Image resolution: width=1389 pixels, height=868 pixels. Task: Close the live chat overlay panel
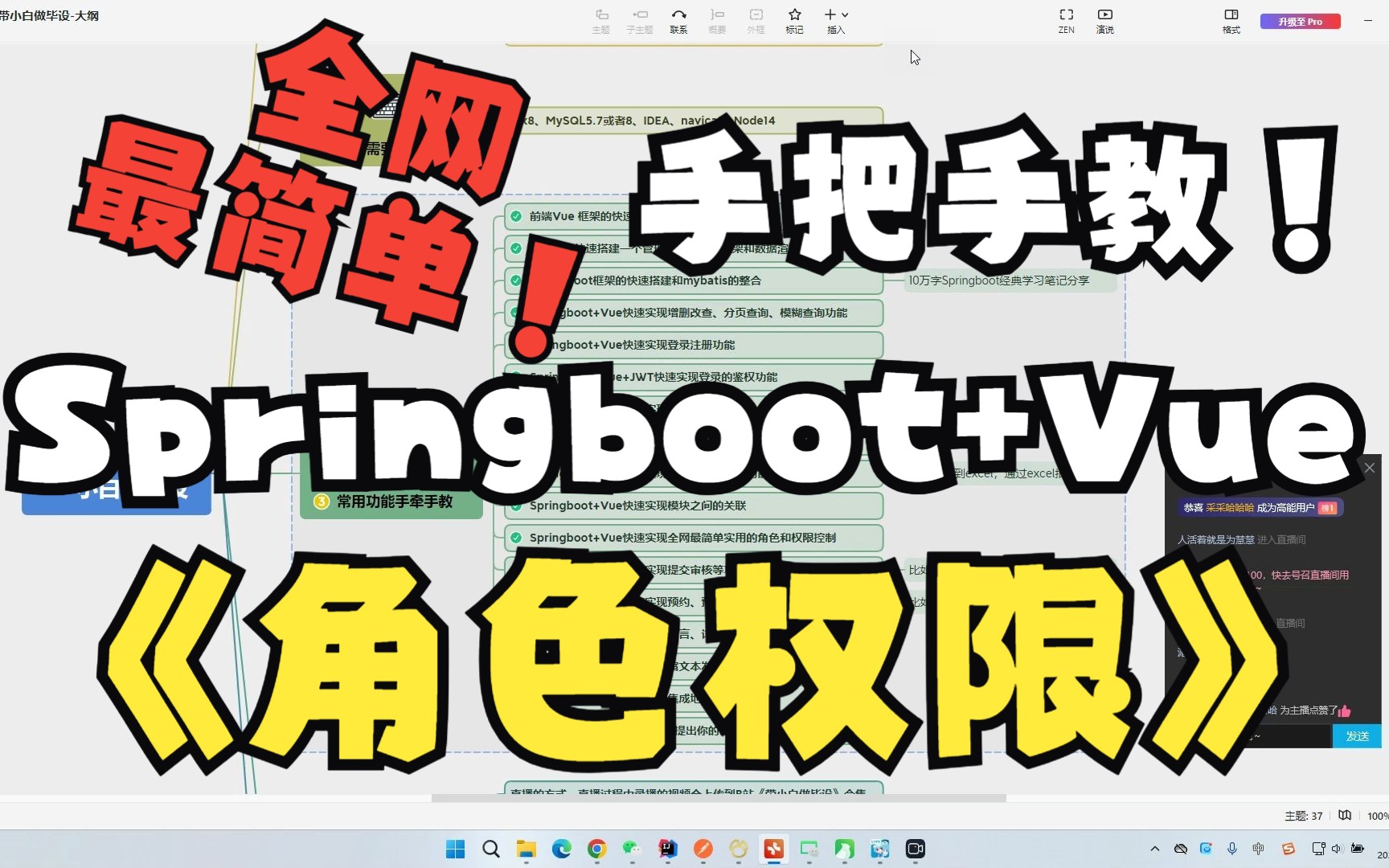pos(1370,468)
